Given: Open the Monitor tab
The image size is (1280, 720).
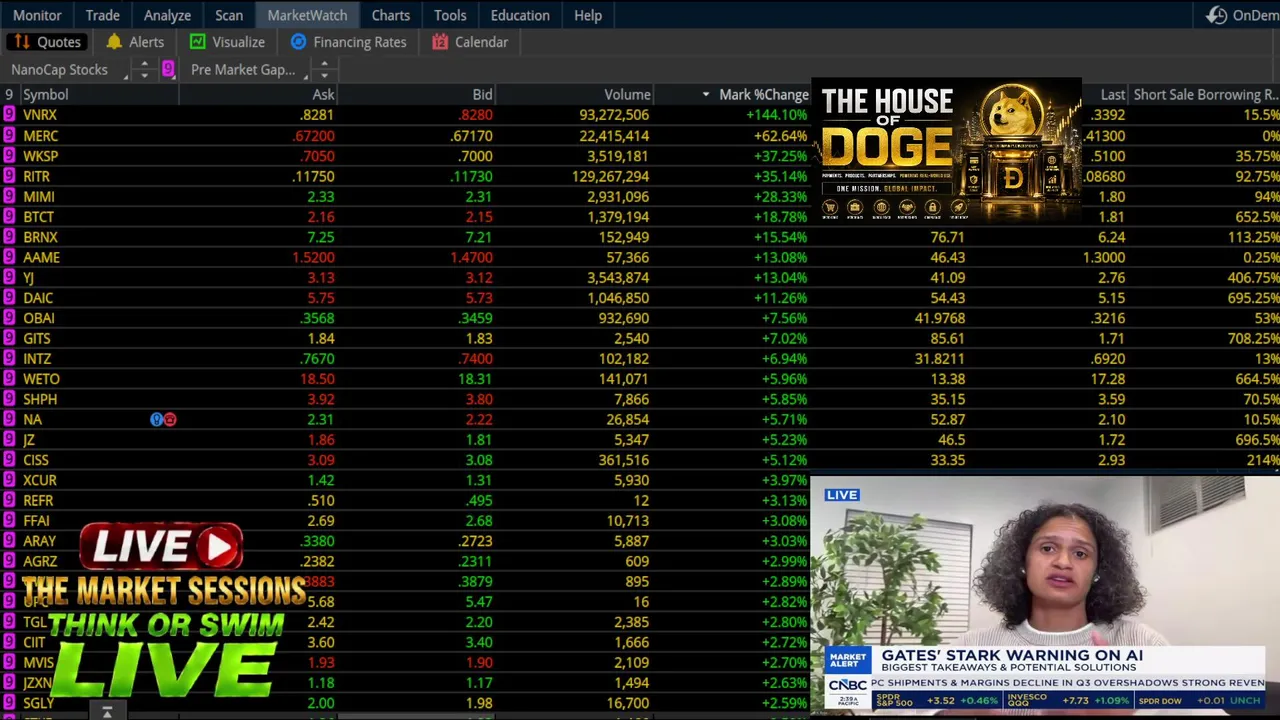Looking at the screenshot, I should [x=37, y=15].
